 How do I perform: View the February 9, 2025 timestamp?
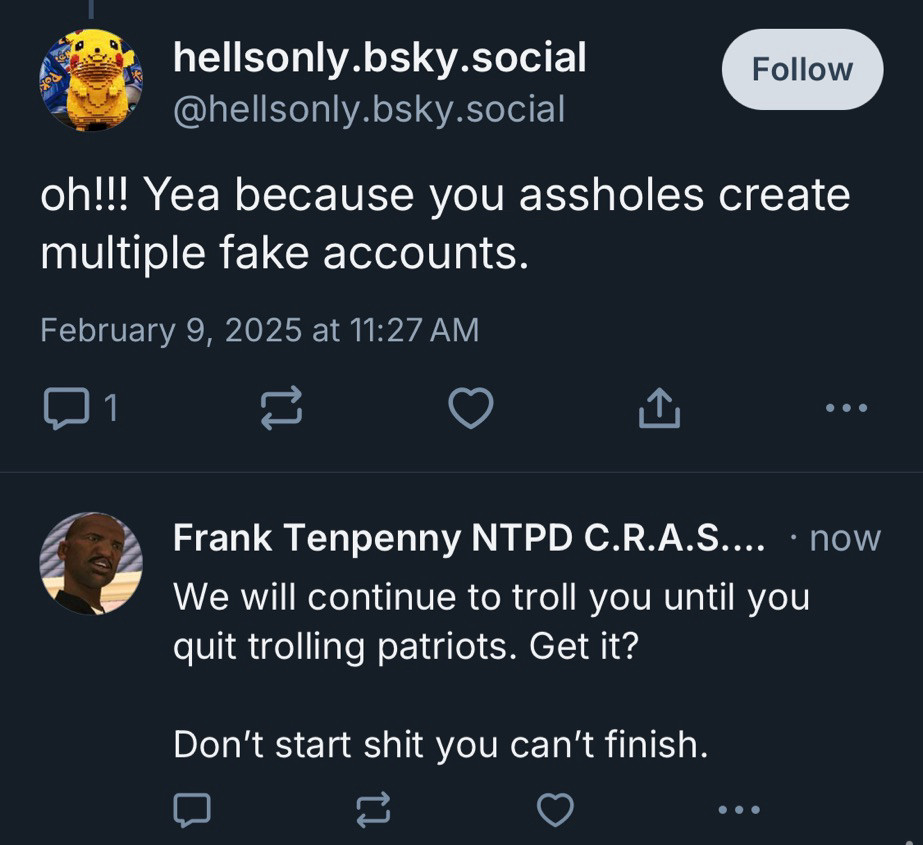click(260, 330)
